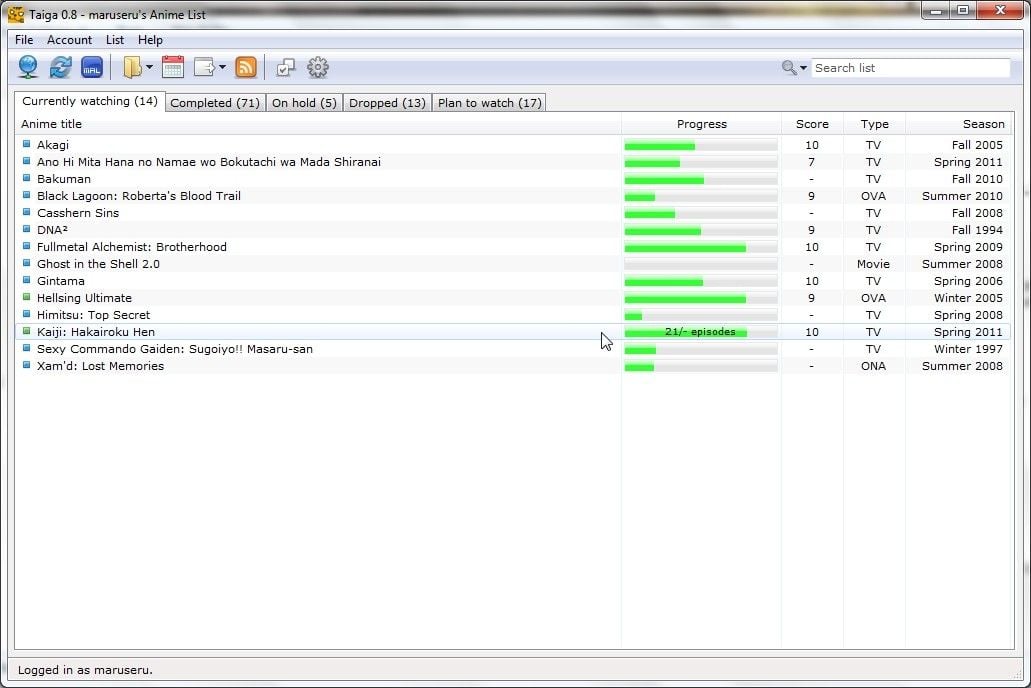The width and height of the screenshot is (1031, 688).
Task: Click the status icon beside Akagi
Action: click(26, 144)
